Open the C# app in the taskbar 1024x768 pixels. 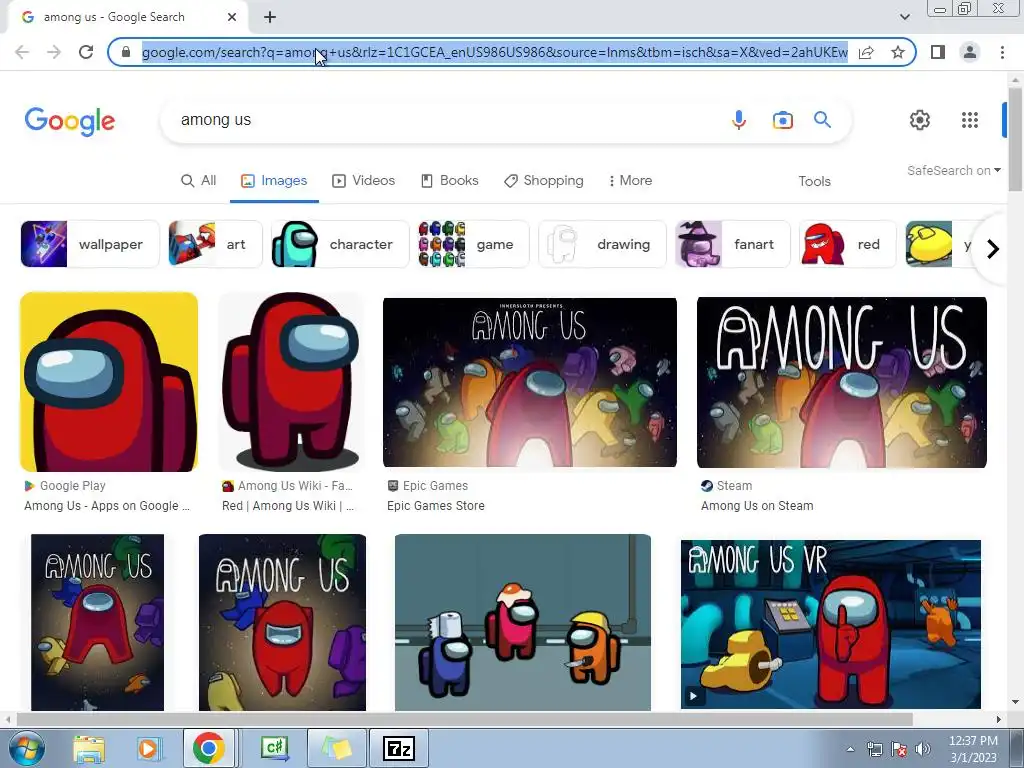coord(274,748)
